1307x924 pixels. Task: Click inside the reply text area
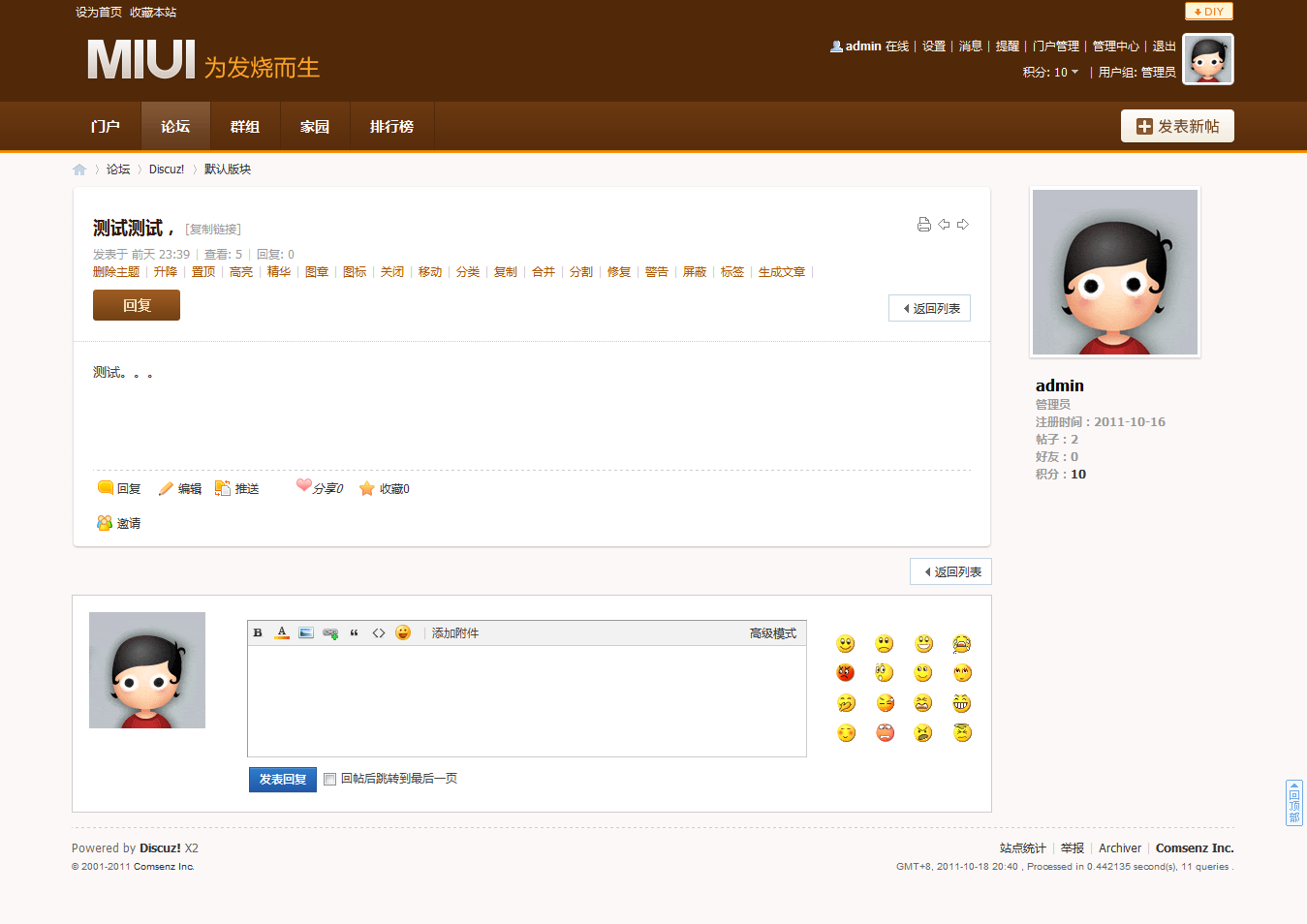pyautogui.click(x=526, y=700)
